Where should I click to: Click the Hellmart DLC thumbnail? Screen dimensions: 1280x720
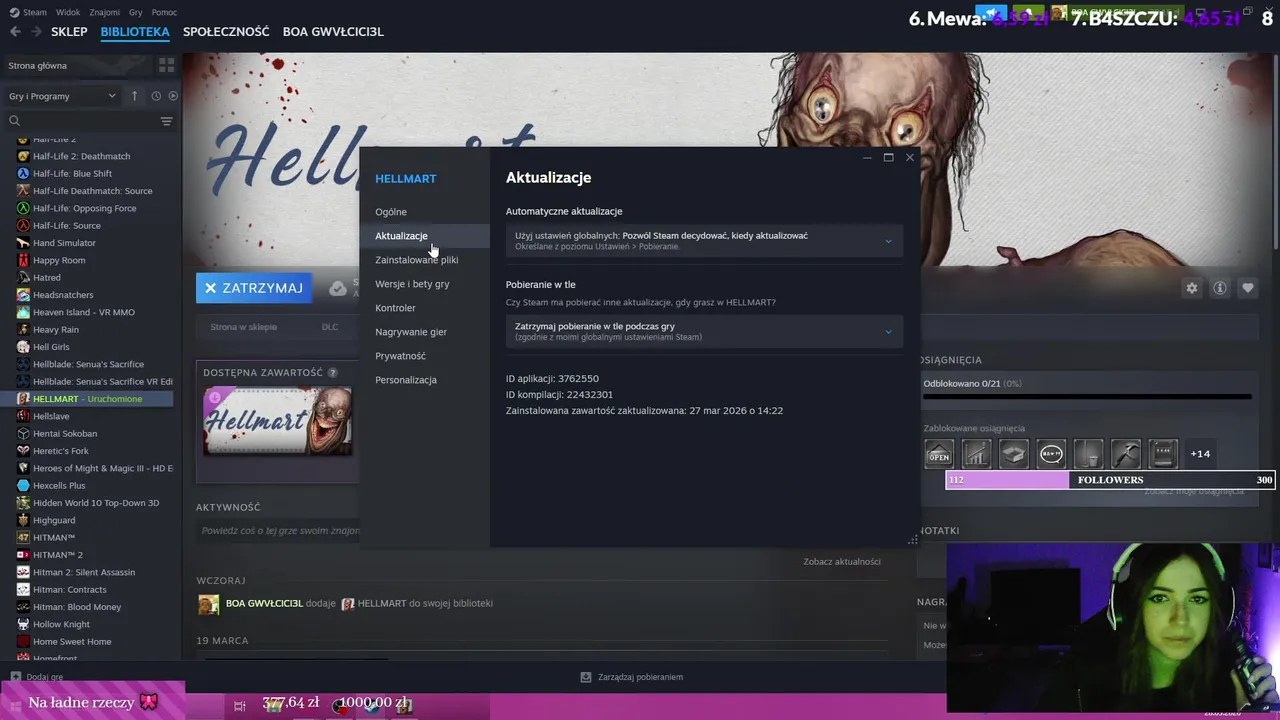278,421
